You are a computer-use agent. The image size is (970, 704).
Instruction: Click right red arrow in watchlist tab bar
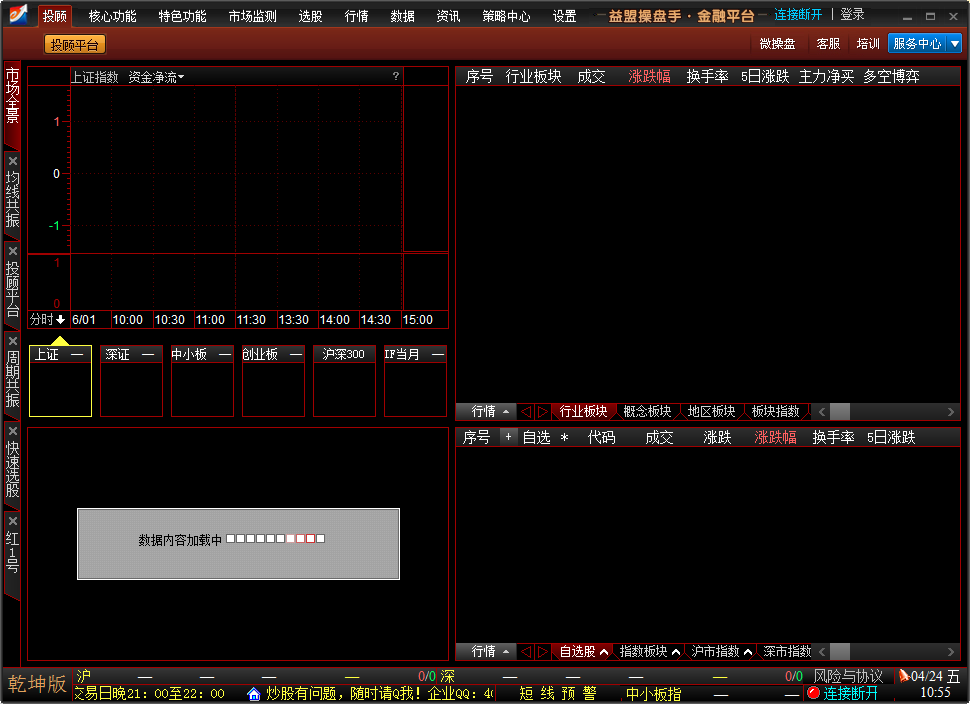pyautogui.click(x=543, y=652)
